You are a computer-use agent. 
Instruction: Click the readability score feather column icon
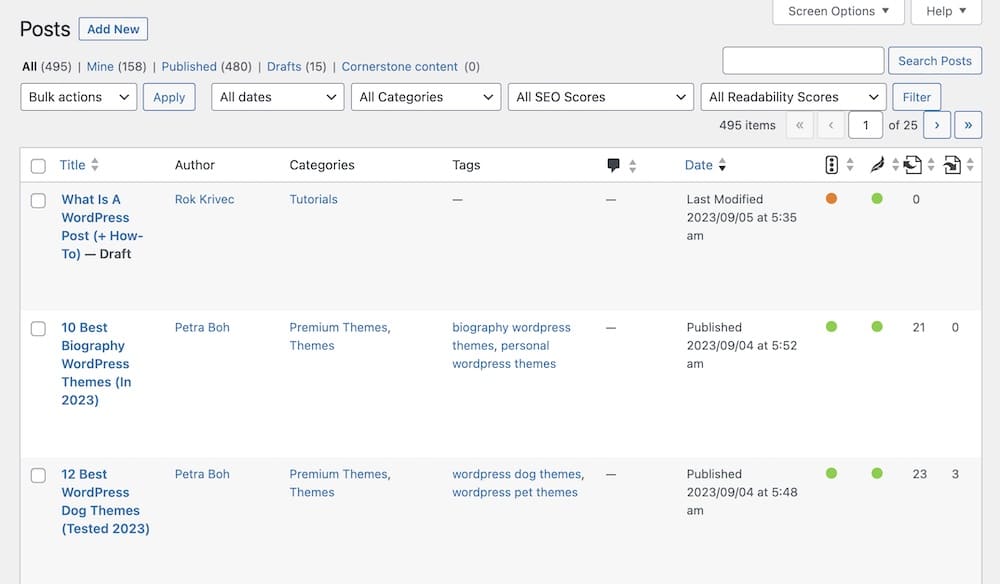coord(878,165)
